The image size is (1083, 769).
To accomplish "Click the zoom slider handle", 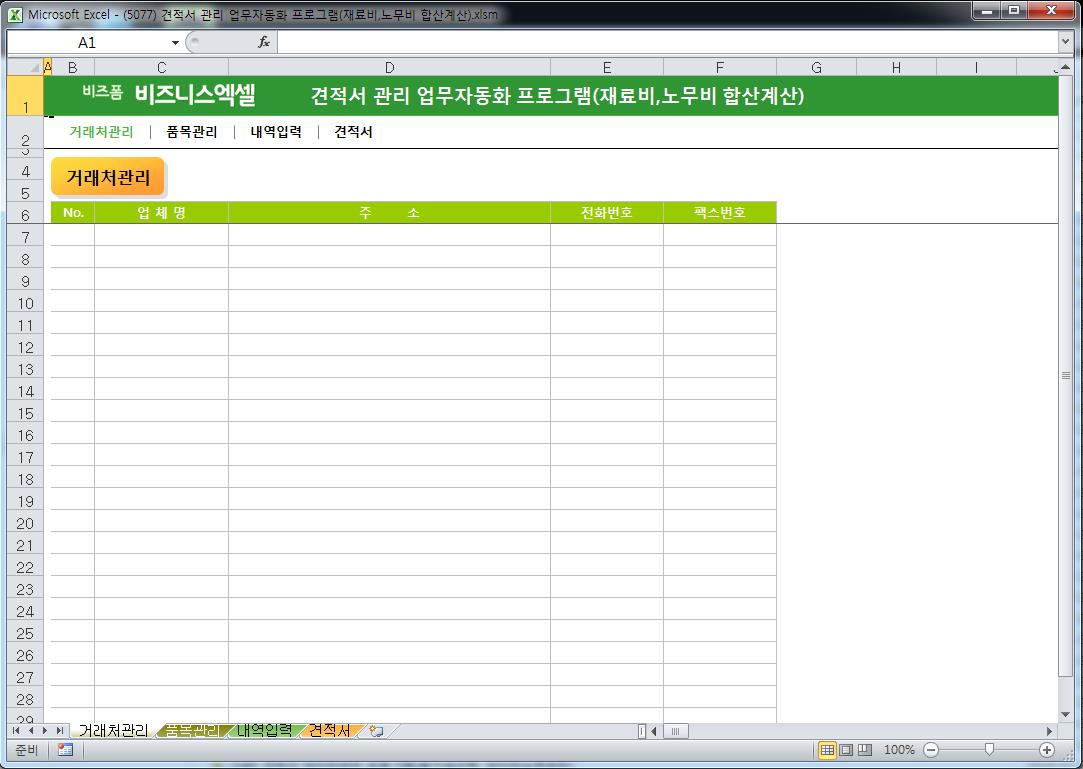I will (989, 750).
